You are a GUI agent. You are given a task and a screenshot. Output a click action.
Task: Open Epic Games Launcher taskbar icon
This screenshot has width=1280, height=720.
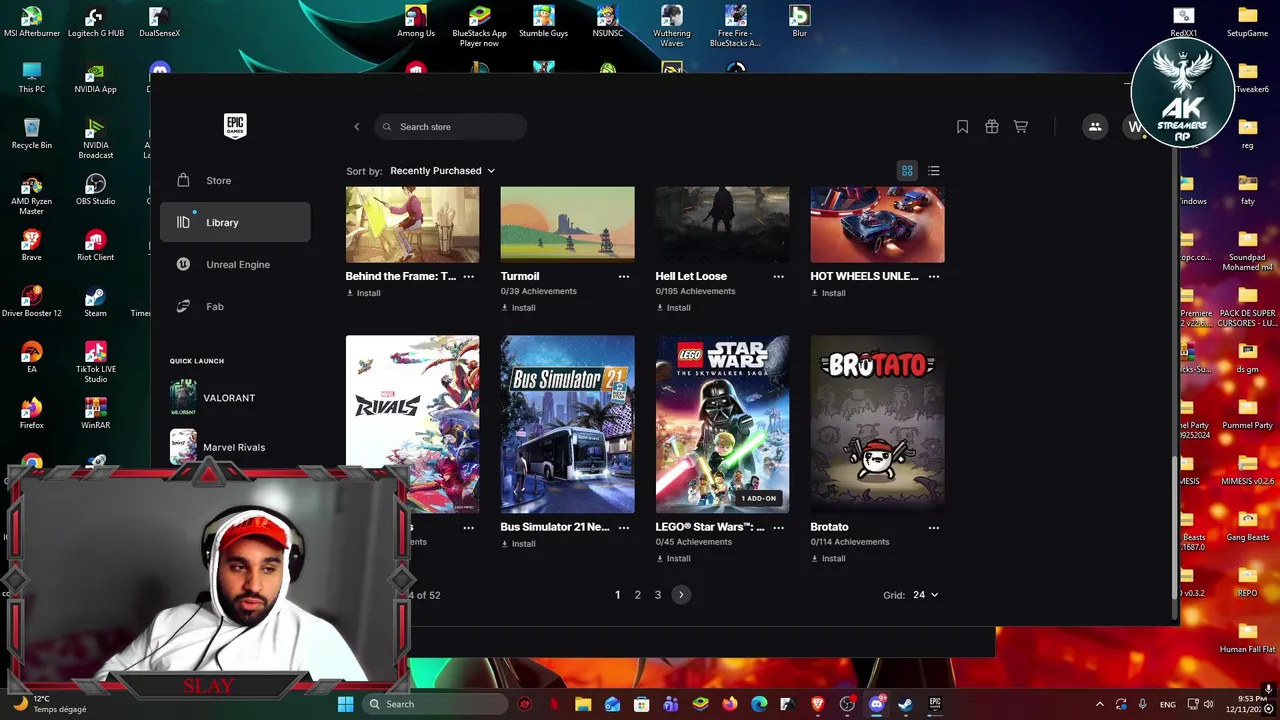pyautogui.click(x=935, y=704)
